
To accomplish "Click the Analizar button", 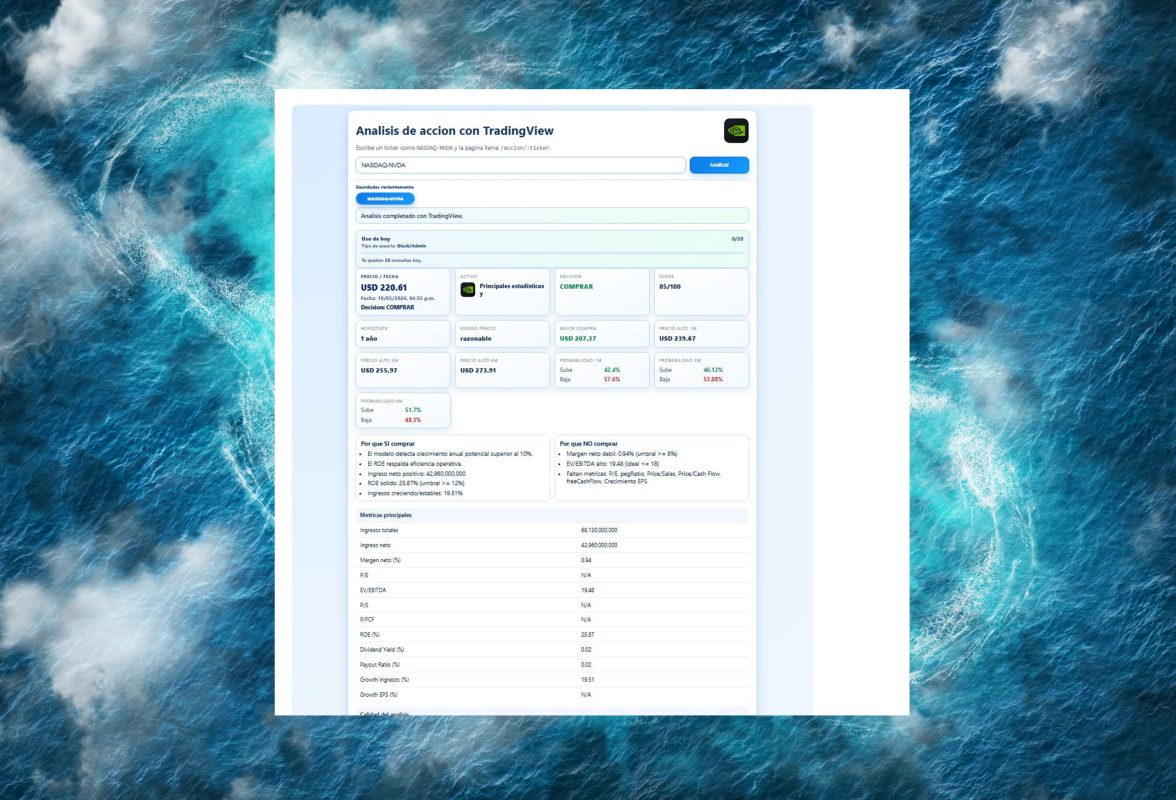I will pyautogui.click(x=719, y=165).
